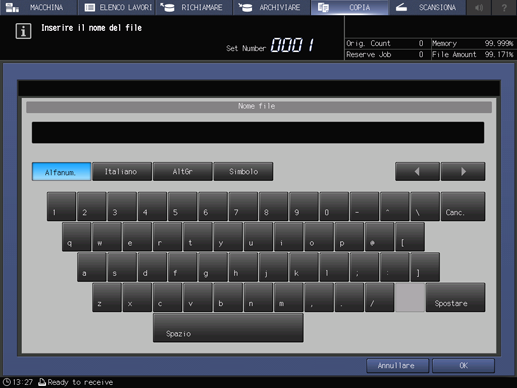Tap the b key

tap(228, 297)
